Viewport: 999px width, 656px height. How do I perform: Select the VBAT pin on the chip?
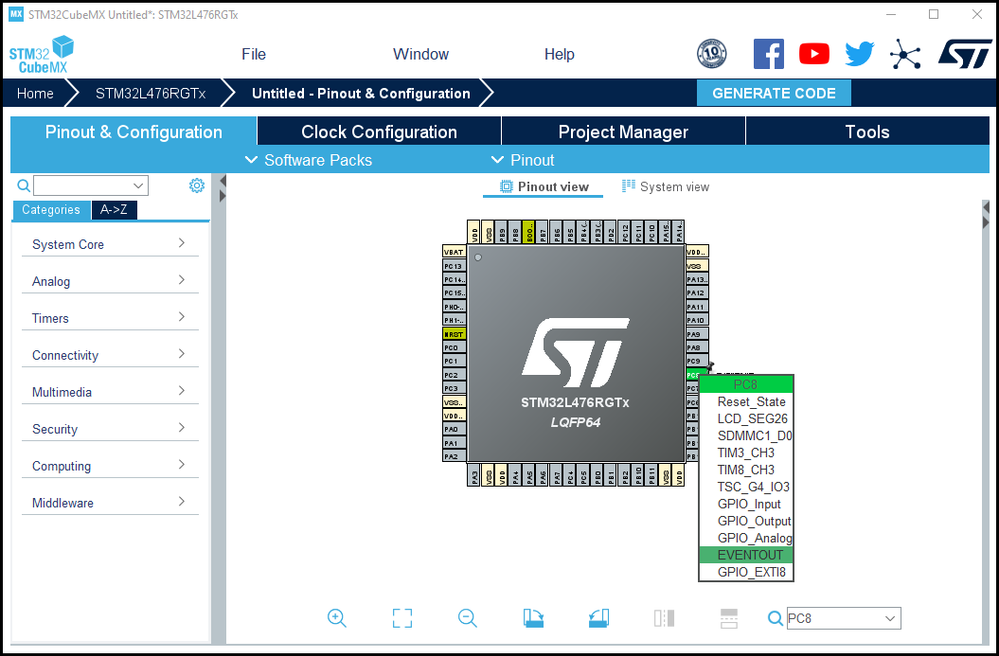tap(454, 252)
